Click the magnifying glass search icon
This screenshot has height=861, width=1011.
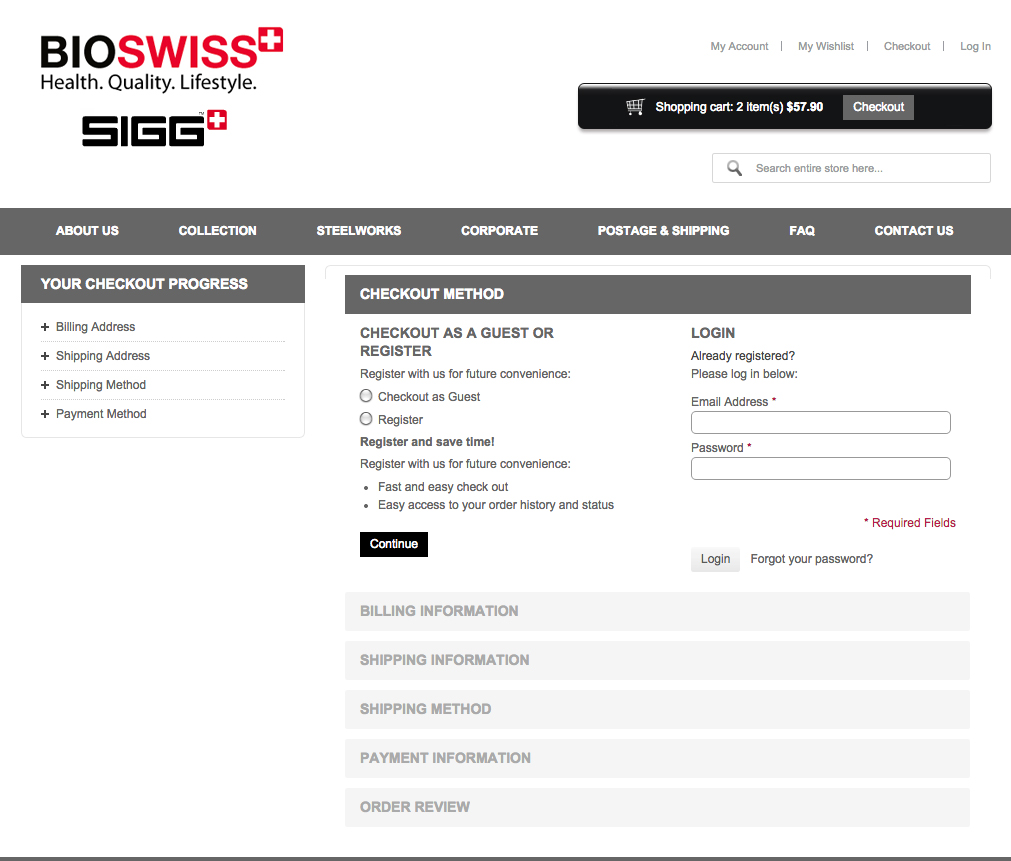click(734, 168)
